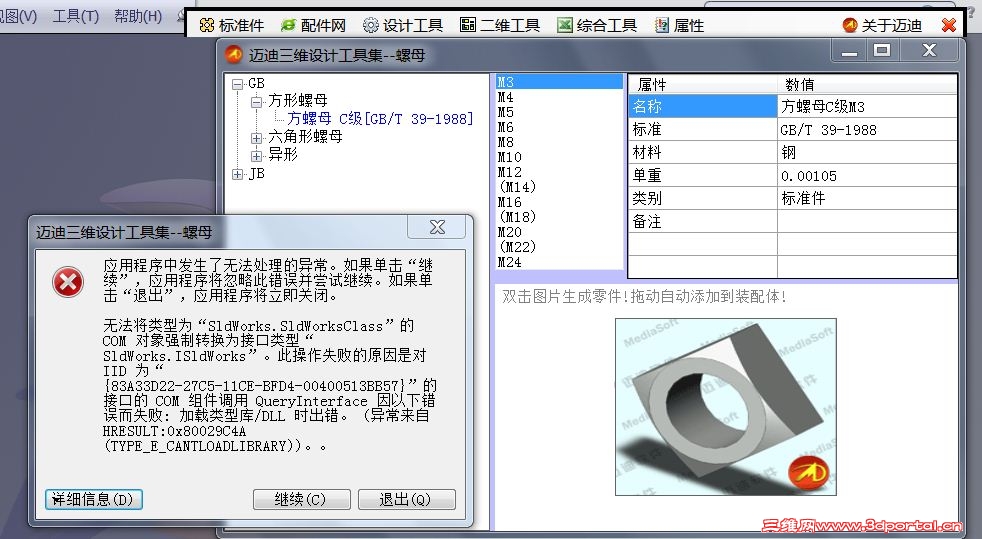The width and height of the screenshot is (982, 539).
Task: Select size (M22) in the list
Action: point(559,247)
